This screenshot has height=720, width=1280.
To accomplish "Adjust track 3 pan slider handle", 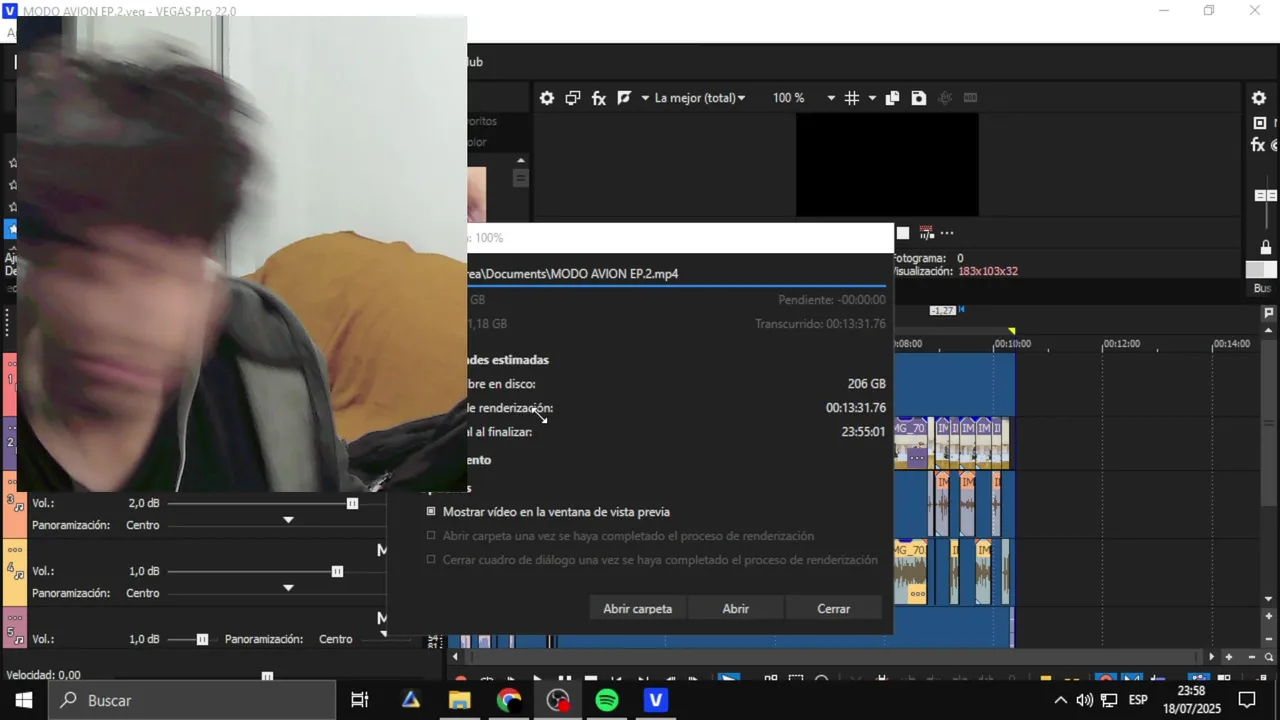I will [x=288, y=520].
